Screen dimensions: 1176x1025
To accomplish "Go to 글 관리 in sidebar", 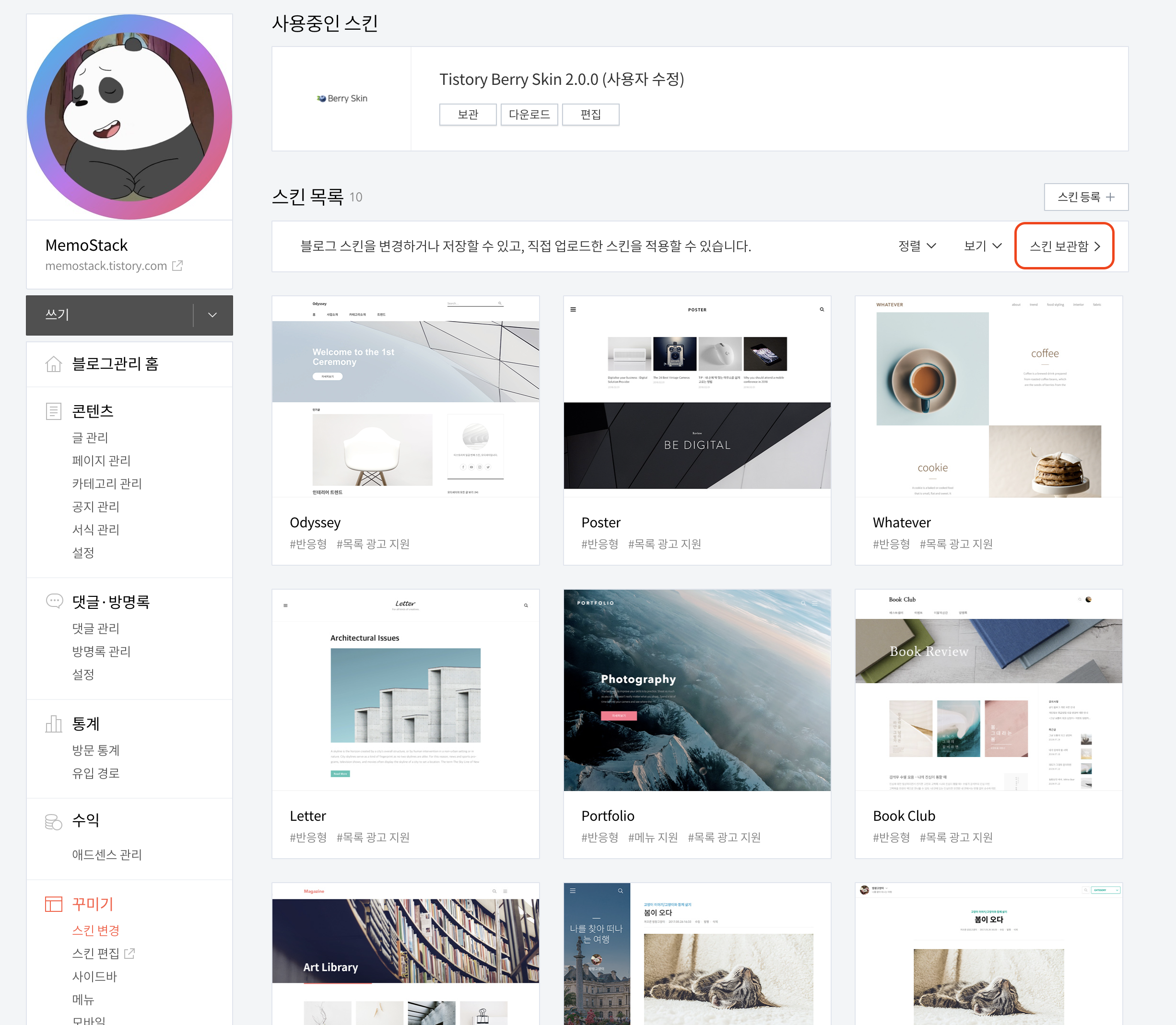I will pos(90,438).
